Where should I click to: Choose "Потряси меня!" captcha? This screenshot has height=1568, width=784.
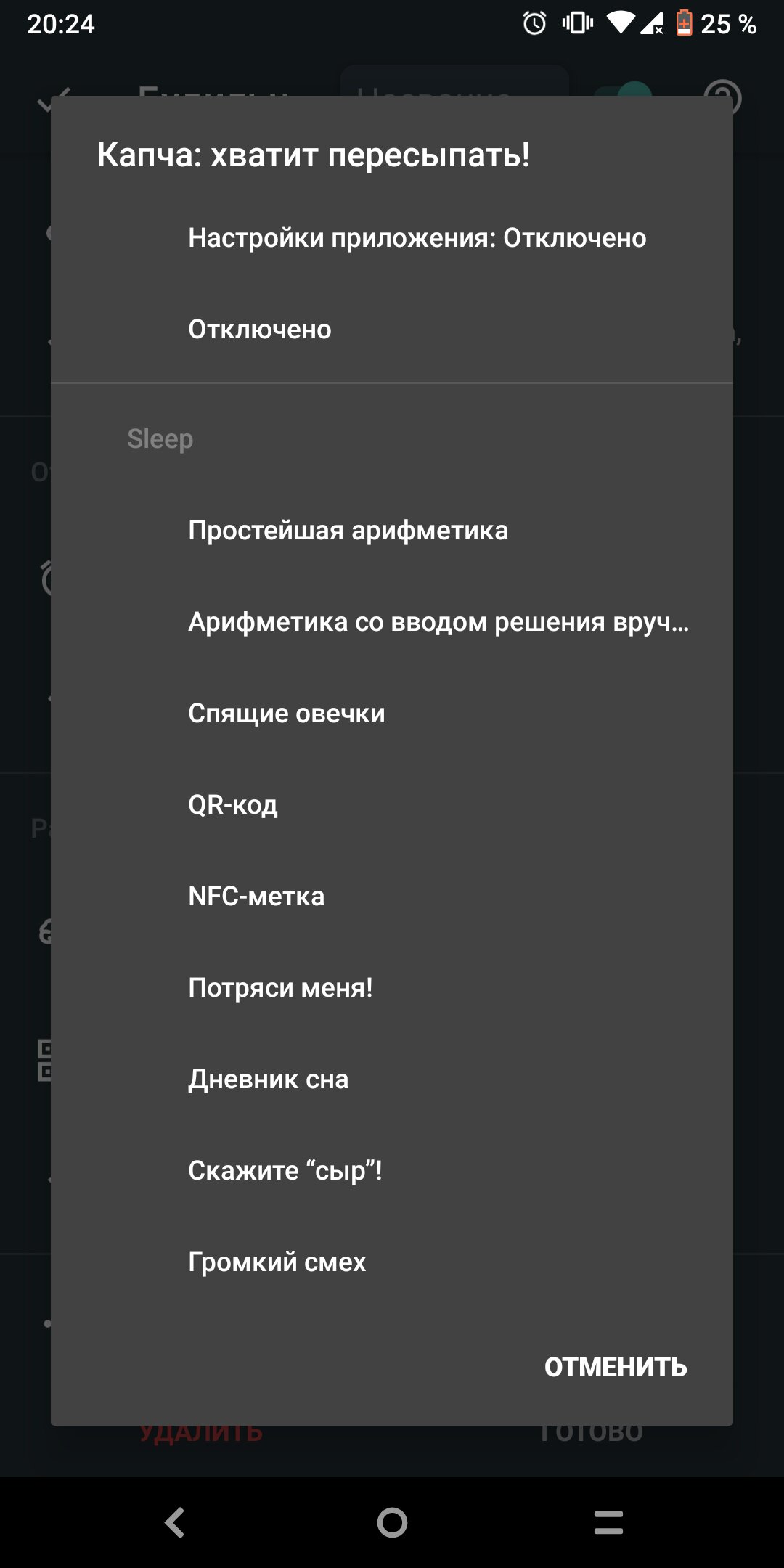point(392,988)
